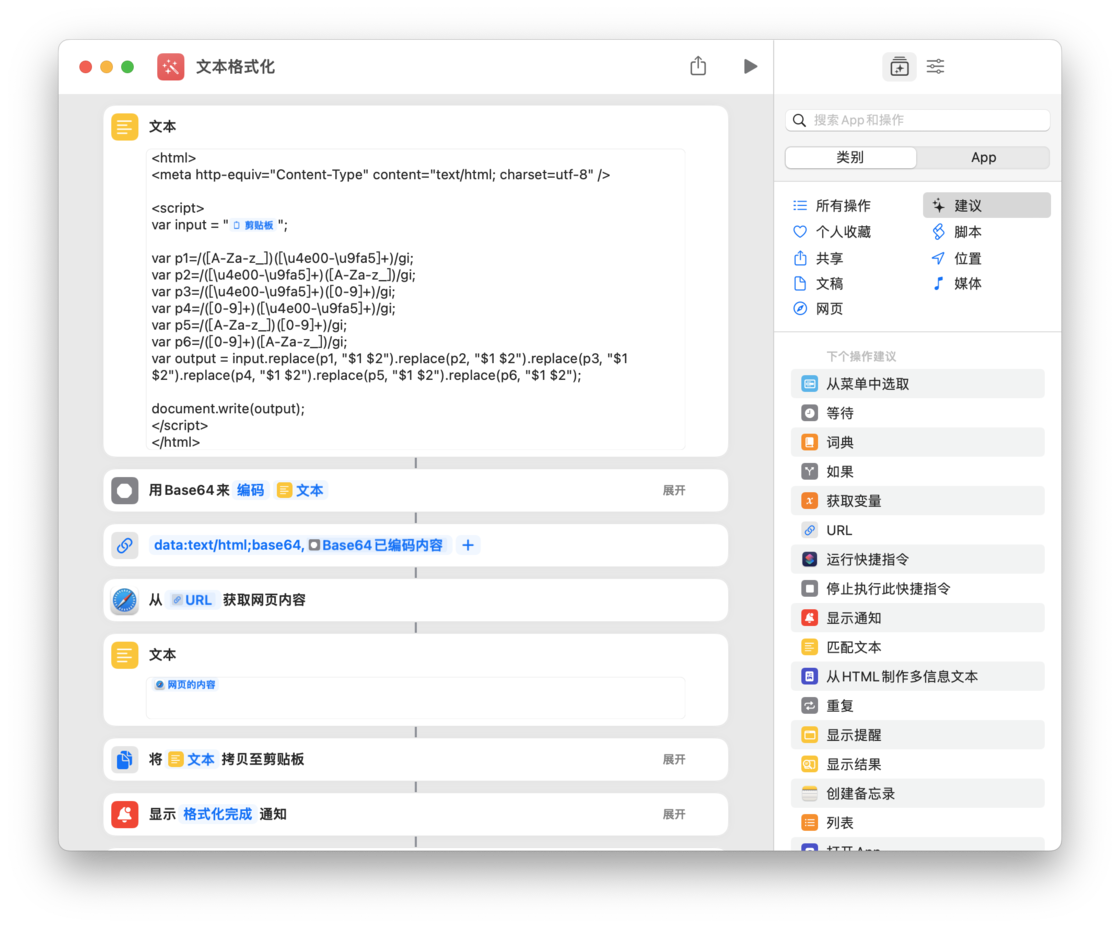This screenshot has width=1120, height=928.
Task: Add 从HTML制作多信息文本 action
Action: pyautogui.click(x=917, y=677)
